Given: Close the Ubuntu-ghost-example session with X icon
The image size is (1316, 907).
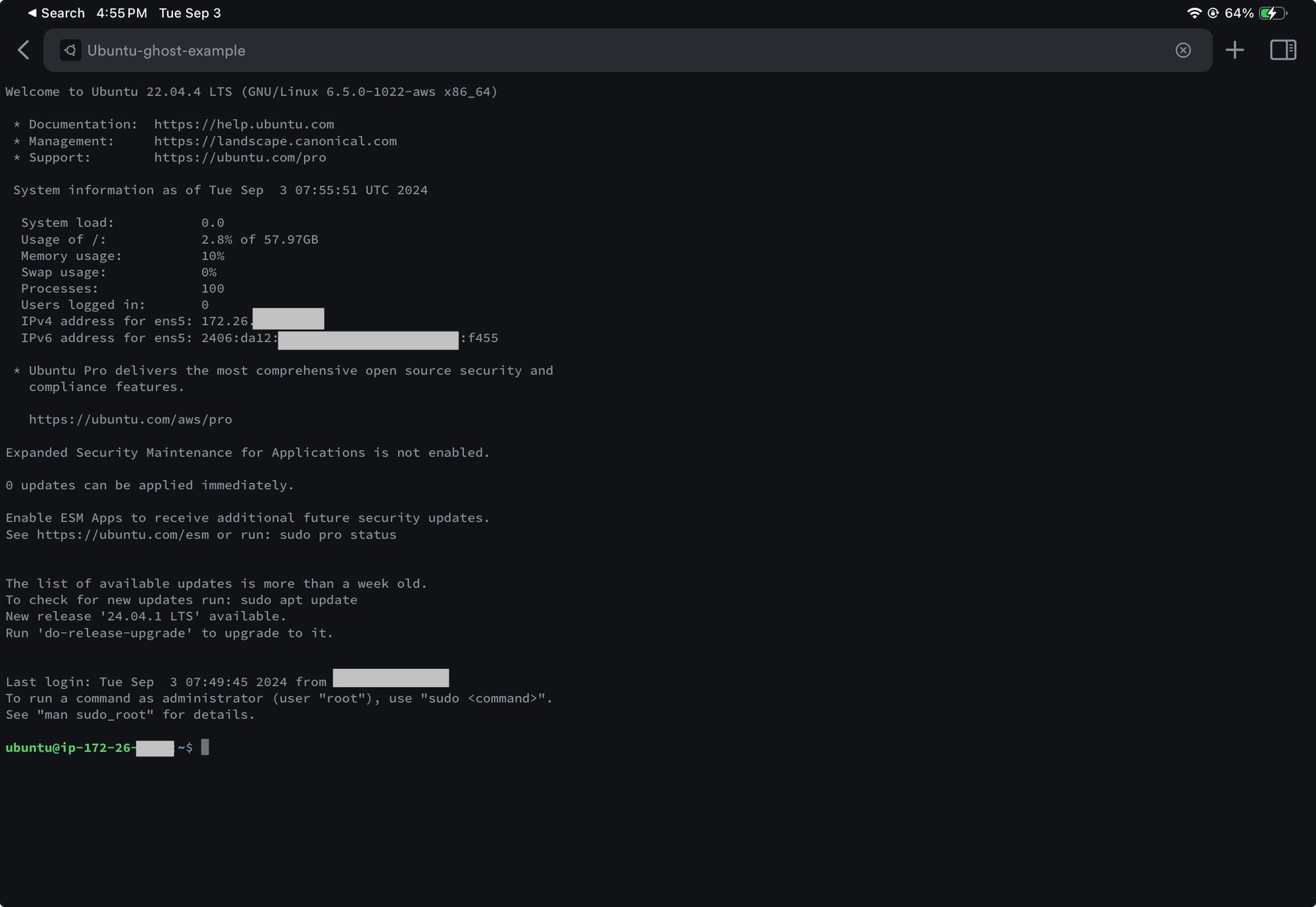Looking at the screenshot, I should [x=1182, y=50].
